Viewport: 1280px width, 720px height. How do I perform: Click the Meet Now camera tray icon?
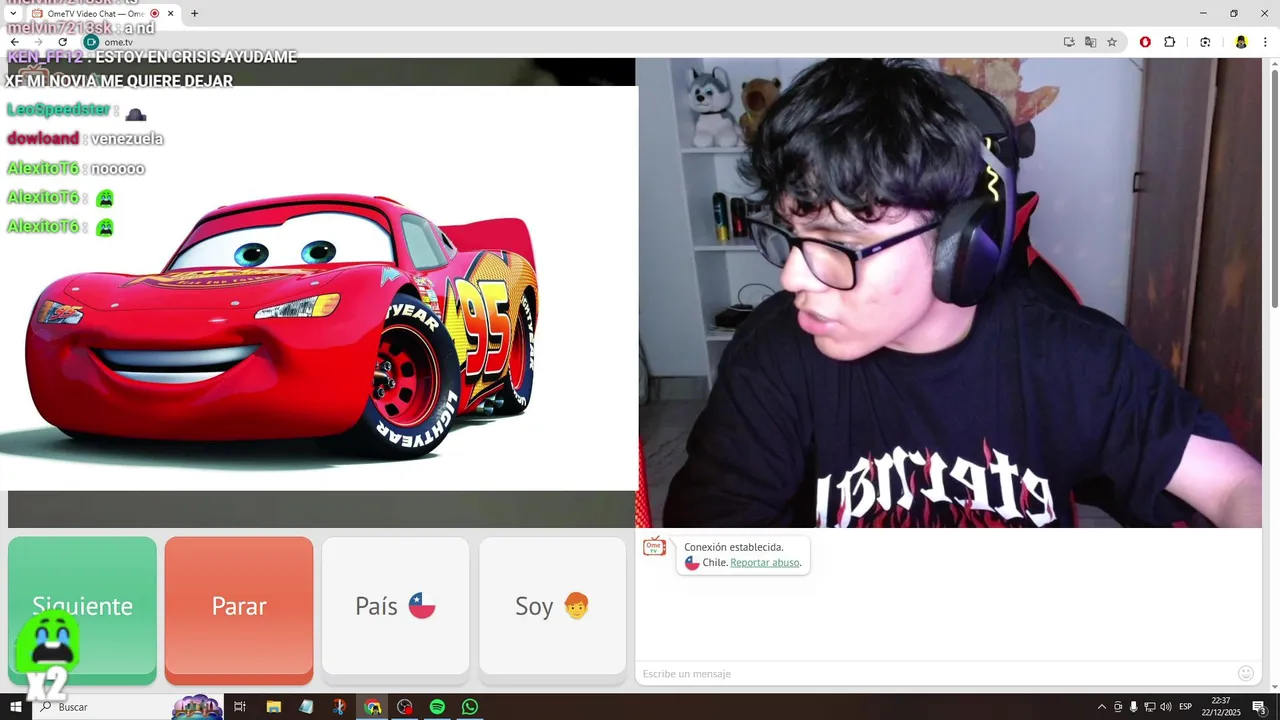1118,707
